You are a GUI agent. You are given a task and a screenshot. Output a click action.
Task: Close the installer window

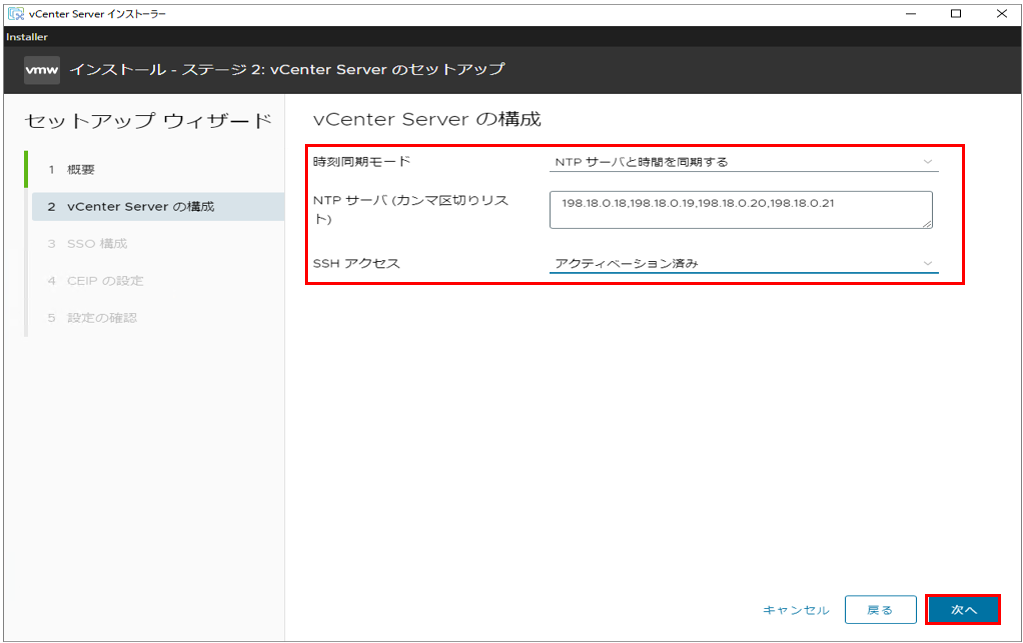pyautogui.click(x=1001, y=14)
